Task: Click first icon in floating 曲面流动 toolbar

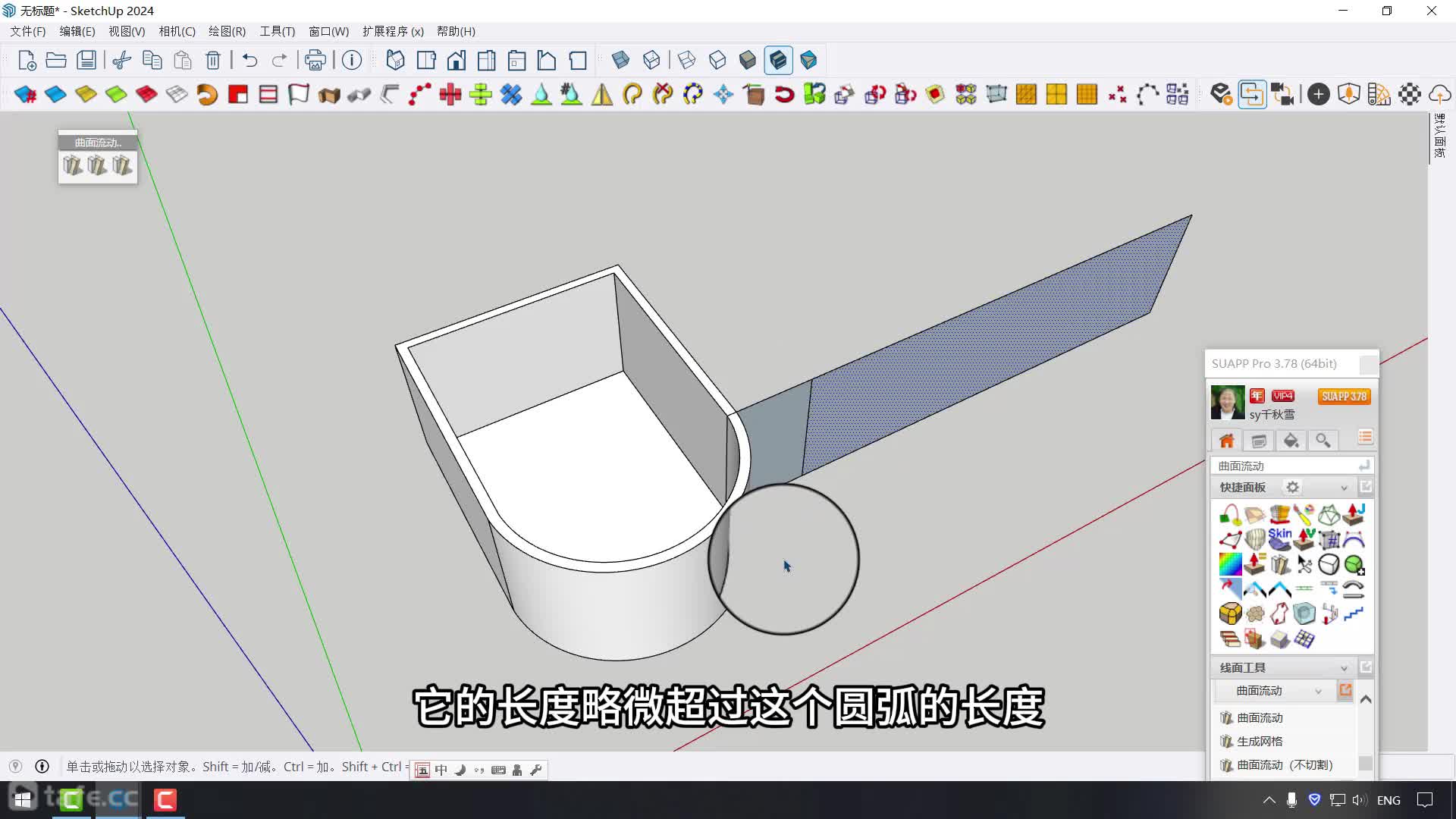Action: (73, 165)
